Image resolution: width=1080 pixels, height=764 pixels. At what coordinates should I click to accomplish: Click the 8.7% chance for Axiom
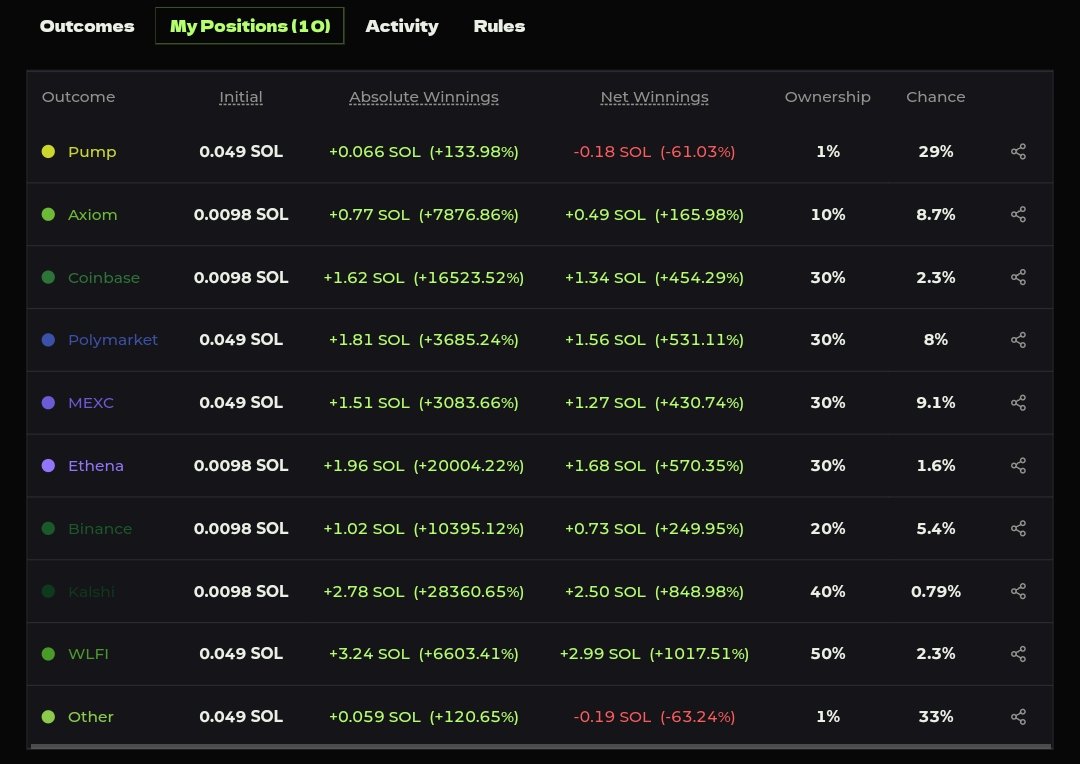935,214
